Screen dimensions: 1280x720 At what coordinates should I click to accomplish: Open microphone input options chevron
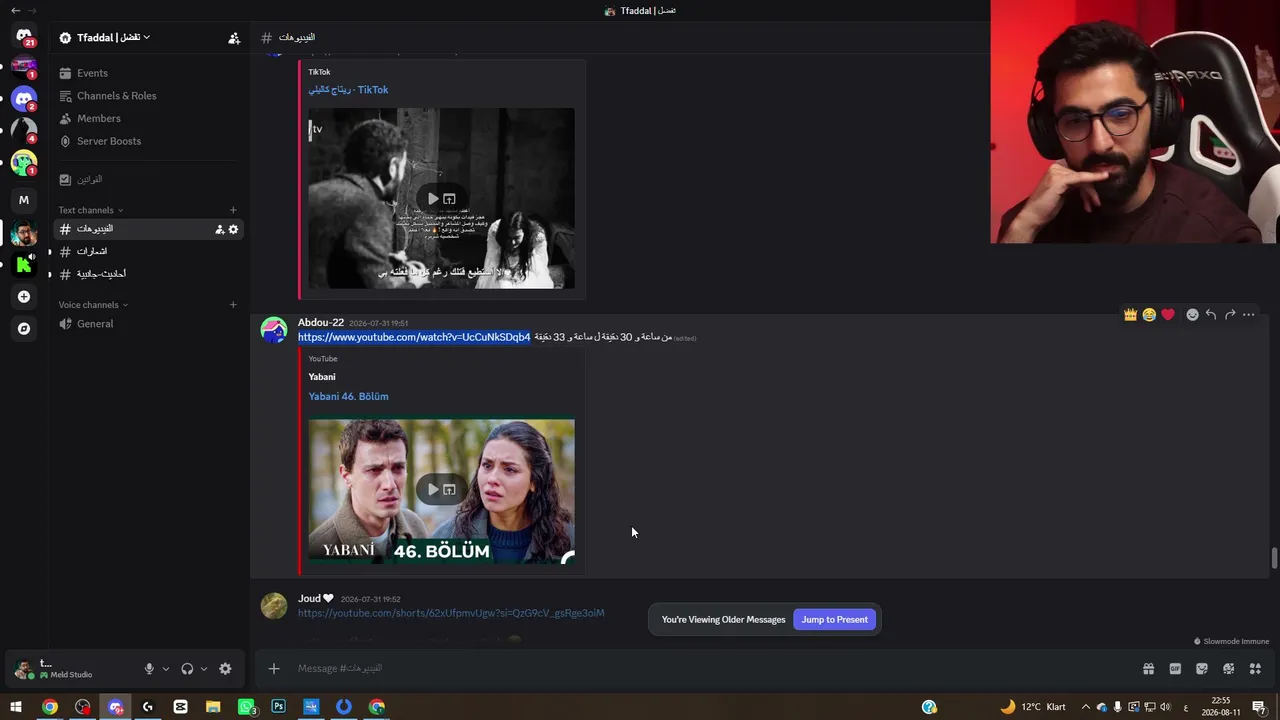pyautogui.click(x=166, y=669)
